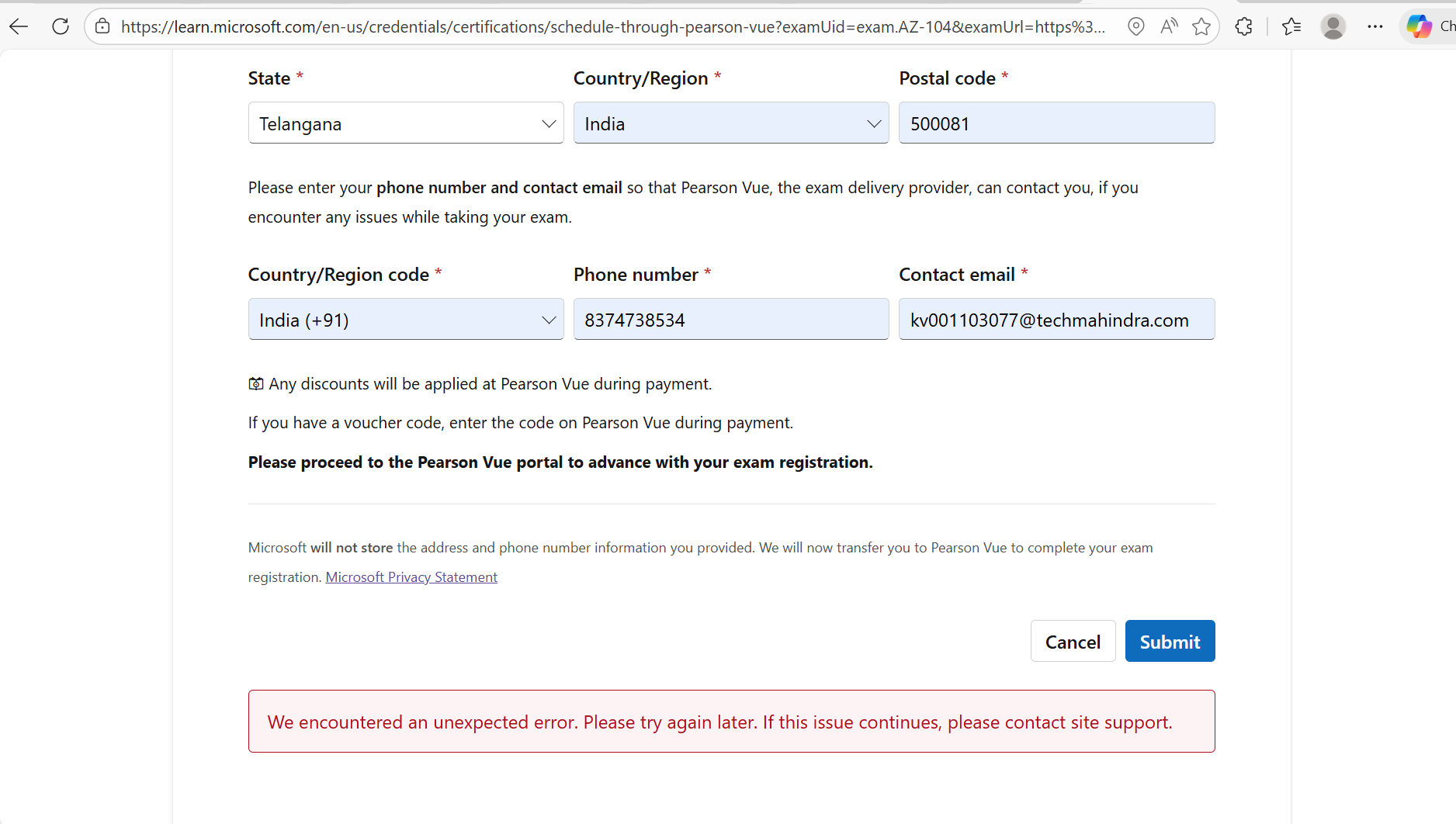The width and height of the screenshot is (1456, 824).
Task: Open the browser profile avatar
Action: (1333, 26)
